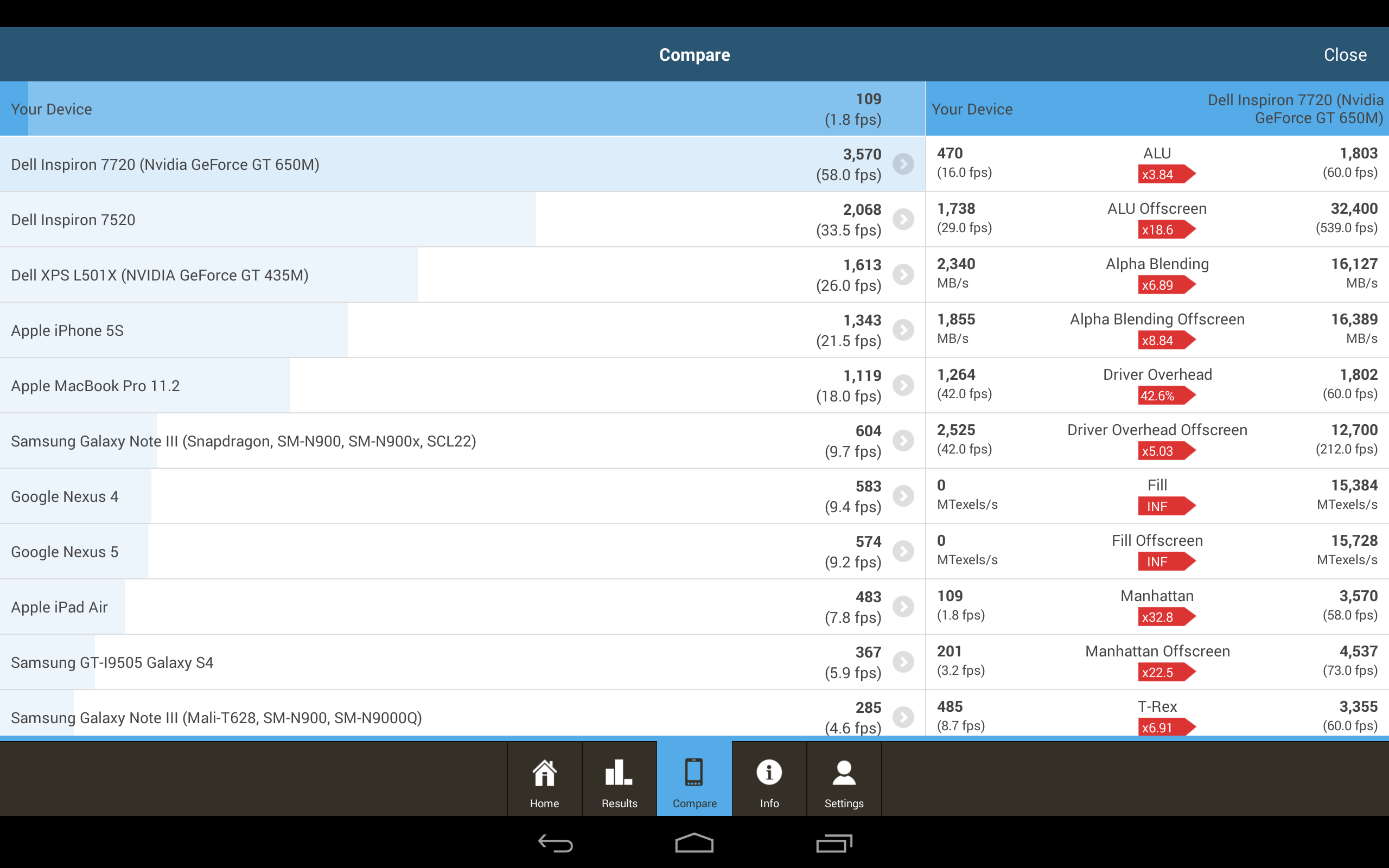
Task: Expand Google Nexus 4 result details
Action: click(903, 496)
